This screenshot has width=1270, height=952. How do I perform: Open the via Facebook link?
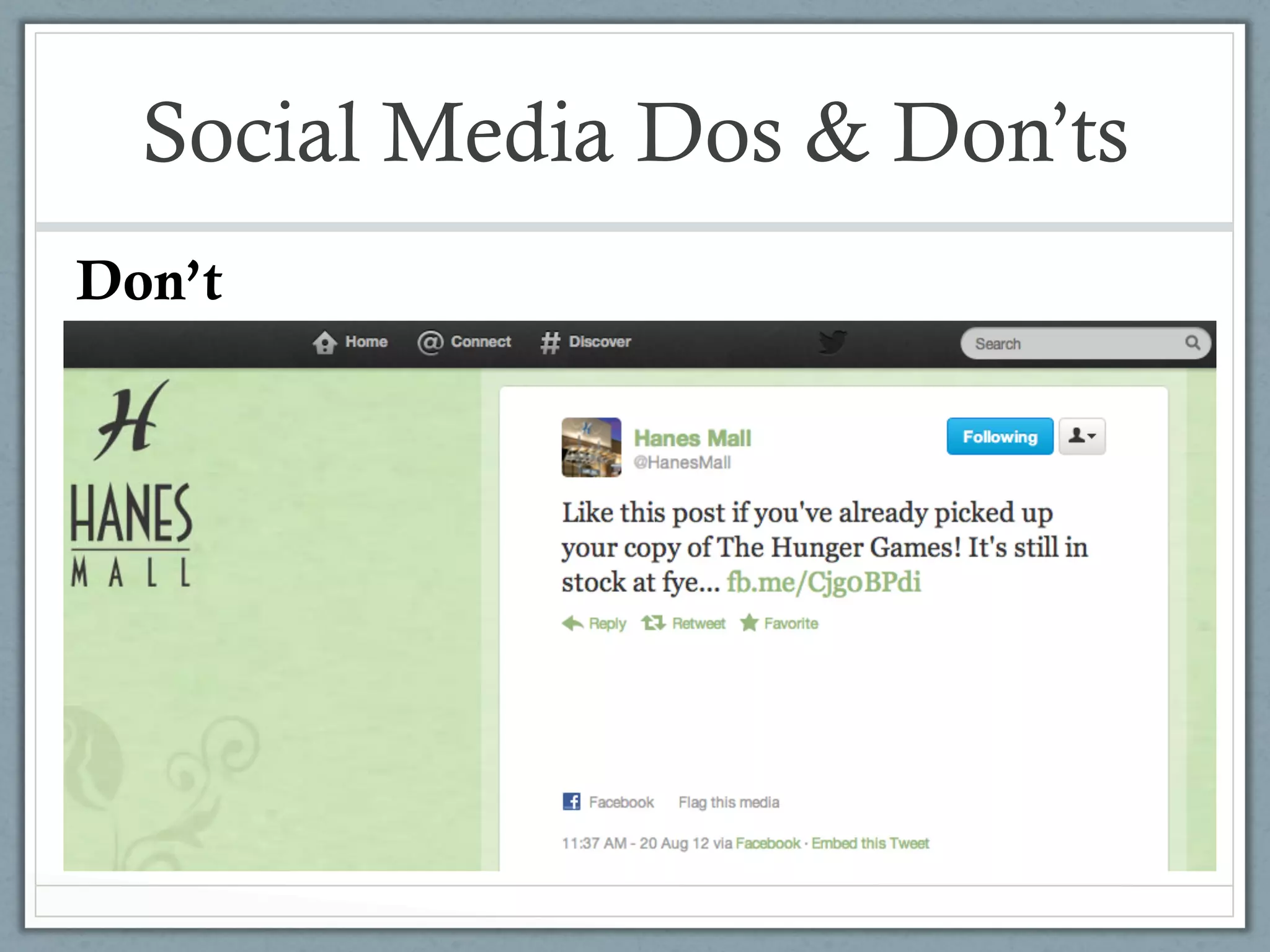coord(768,844)
